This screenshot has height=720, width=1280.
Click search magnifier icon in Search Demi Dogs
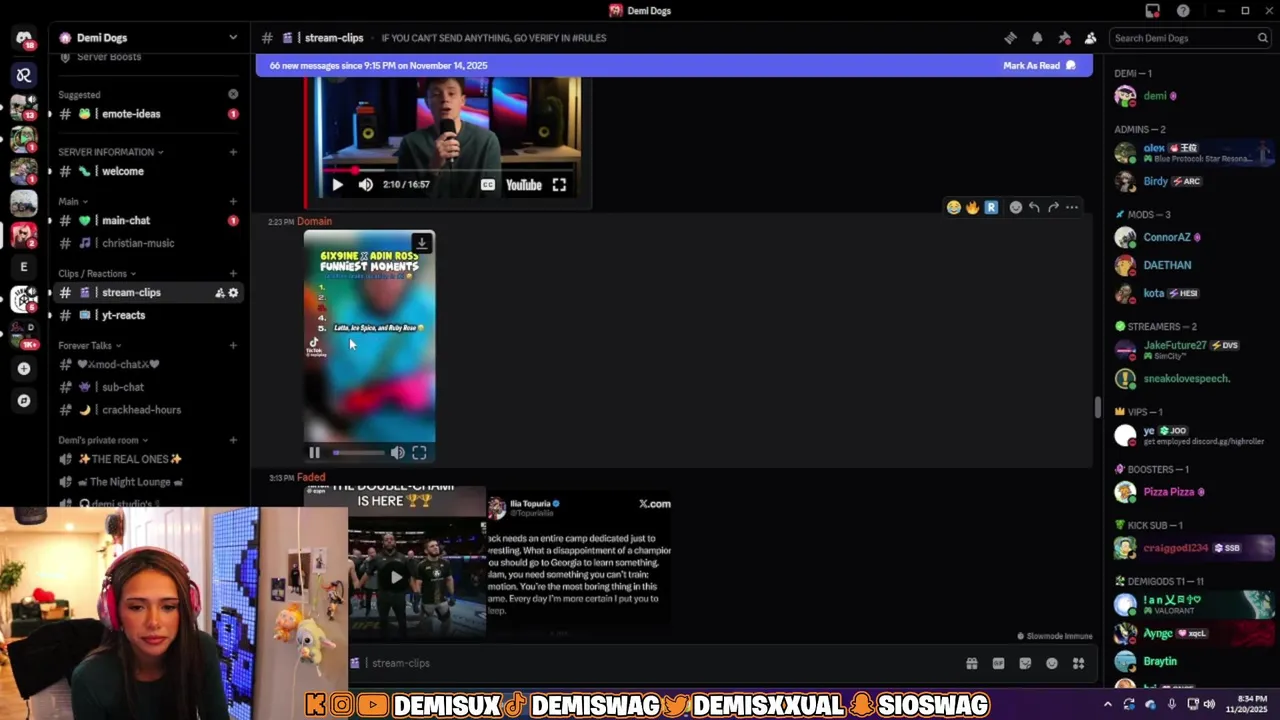coord(1263,38)
